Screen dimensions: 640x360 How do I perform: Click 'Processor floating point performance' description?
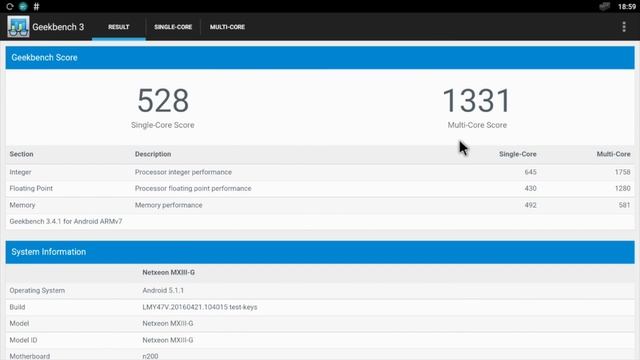pos(193,188)
